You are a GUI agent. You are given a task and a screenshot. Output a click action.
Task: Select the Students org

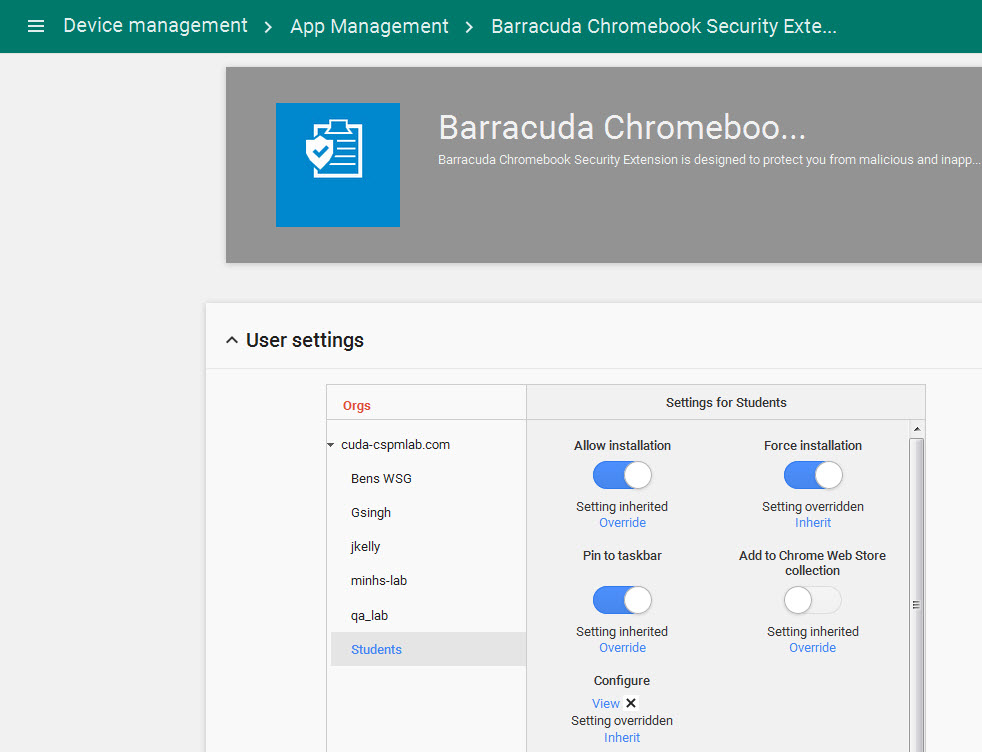(x=428, y=649)
